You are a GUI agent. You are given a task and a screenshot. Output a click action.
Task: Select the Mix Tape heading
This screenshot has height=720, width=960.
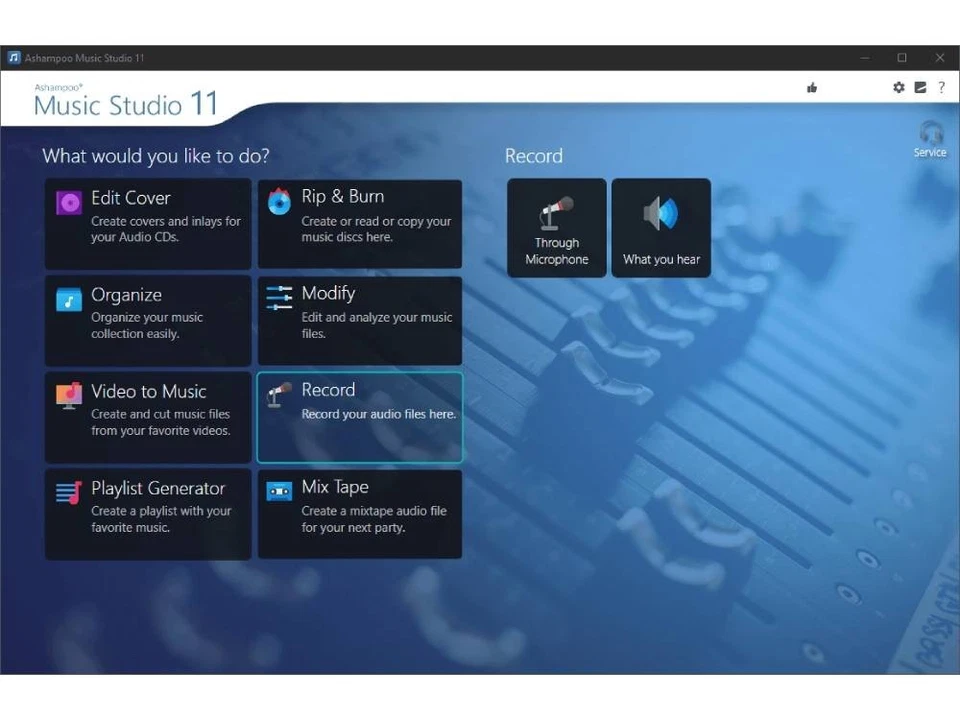click(x=335, y=487)
